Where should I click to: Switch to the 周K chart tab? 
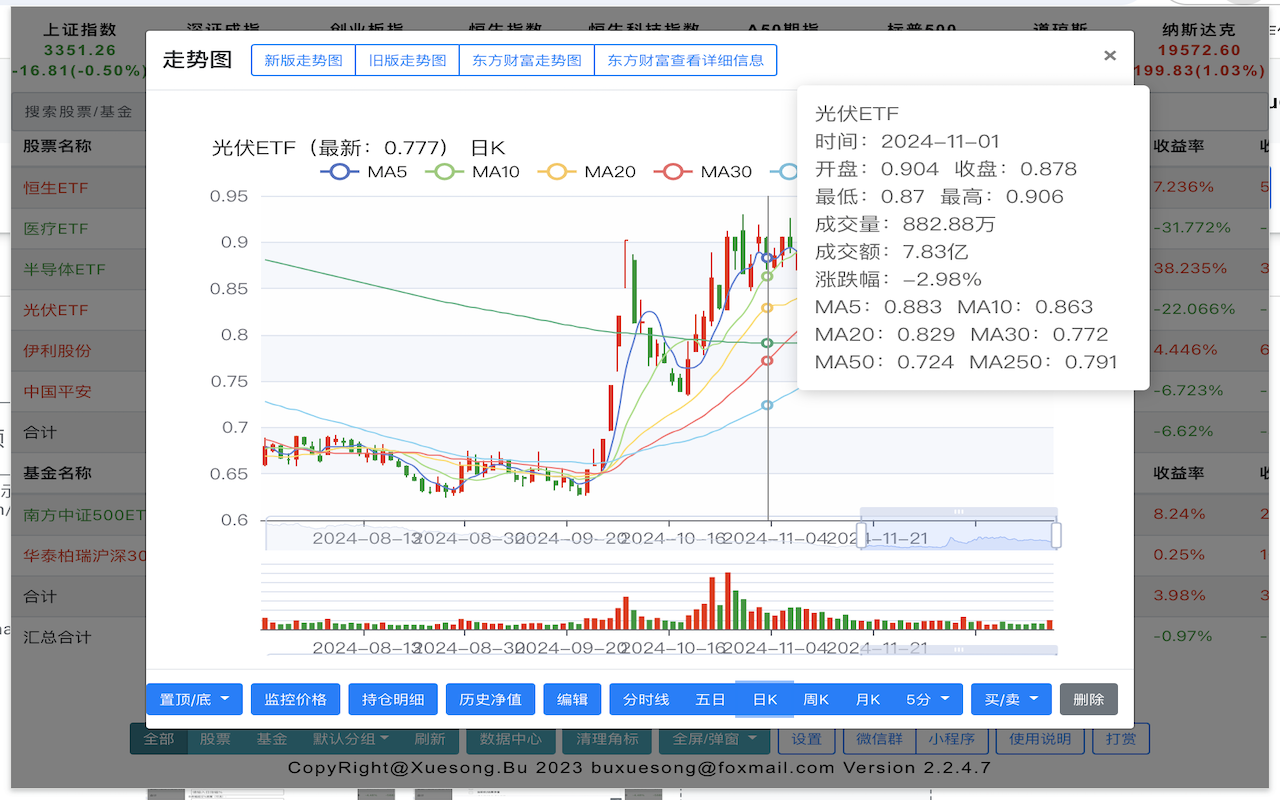tap(816, 699)
